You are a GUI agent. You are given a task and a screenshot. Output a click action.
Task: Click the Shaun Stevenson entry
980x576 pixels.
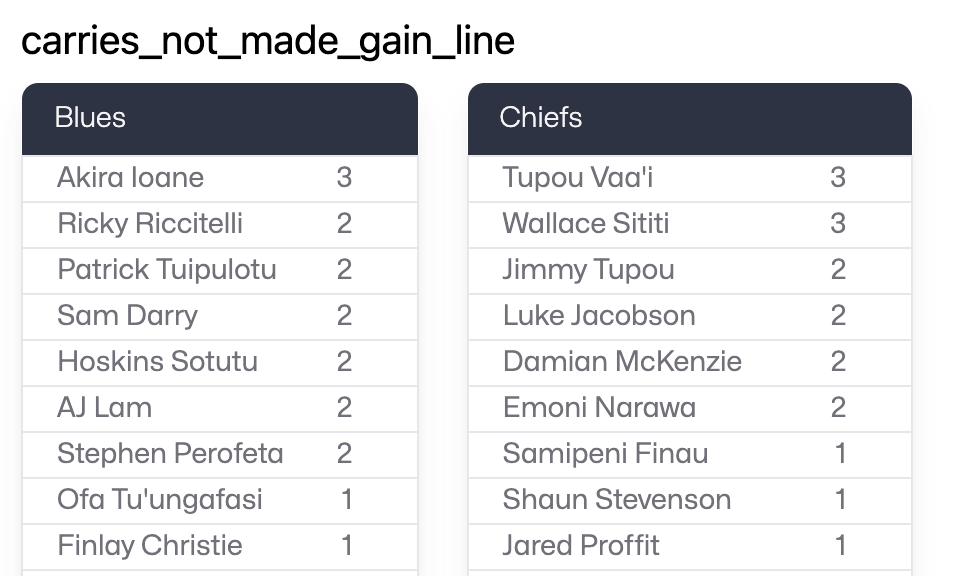point(689,500)
